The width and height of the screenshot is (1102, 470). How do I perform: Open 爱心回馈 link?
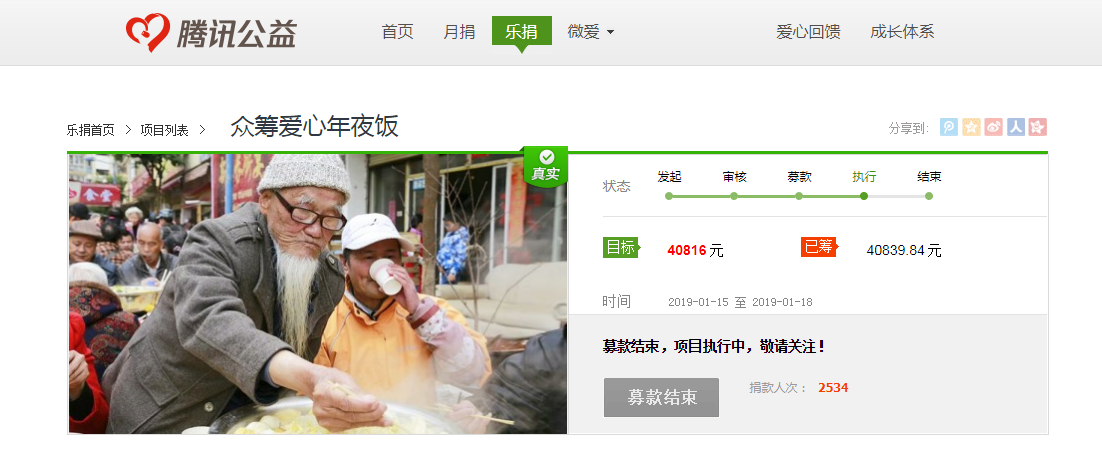tap(808, 32)
